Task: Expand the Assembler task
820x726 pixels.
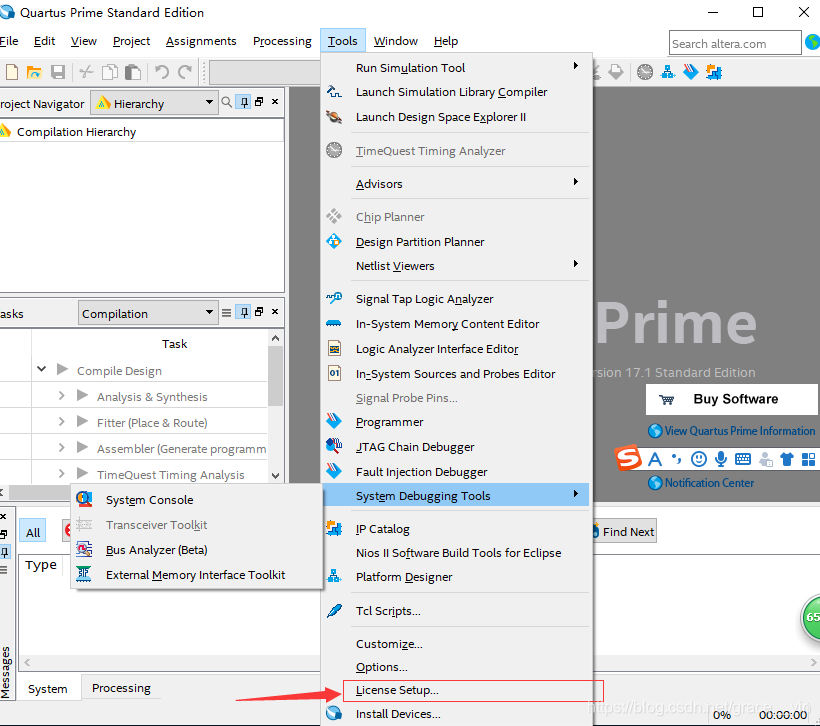Action: point(61,448)
